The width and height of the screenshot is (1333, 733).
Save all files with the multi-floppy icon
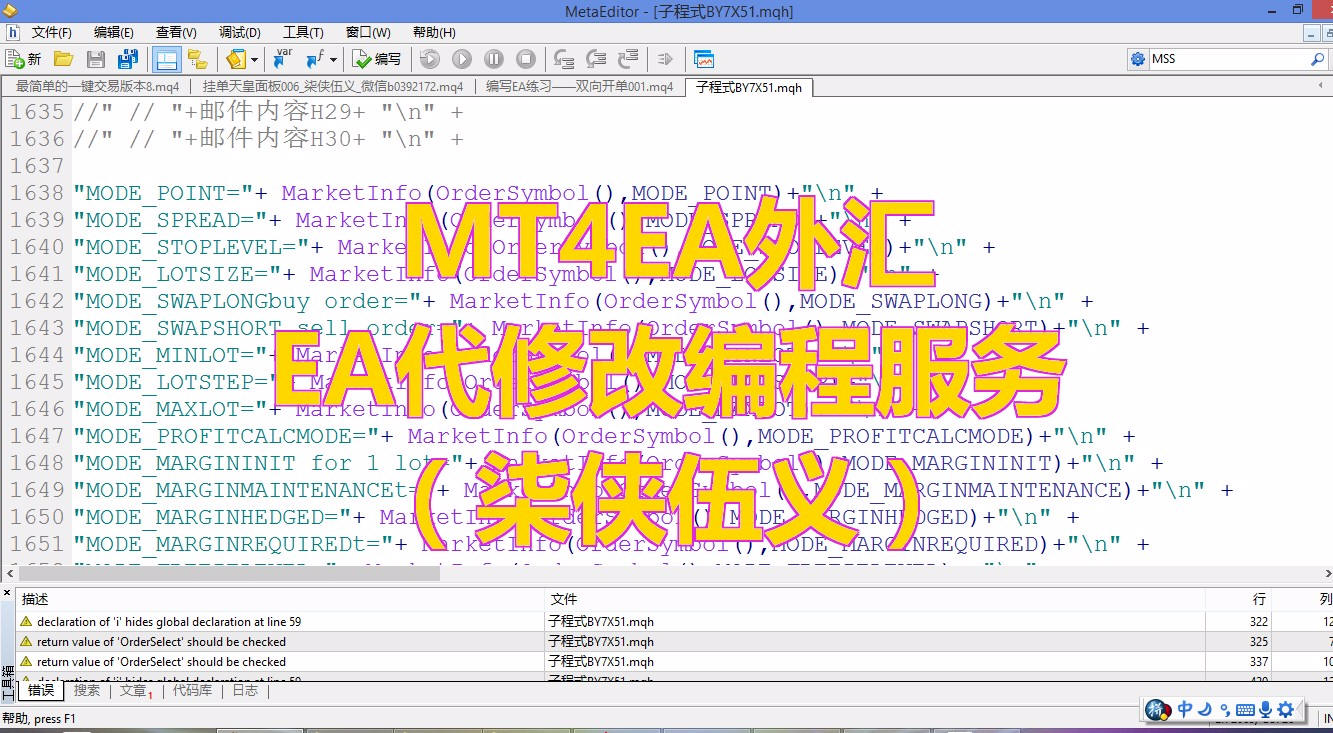tap(126, 59)
